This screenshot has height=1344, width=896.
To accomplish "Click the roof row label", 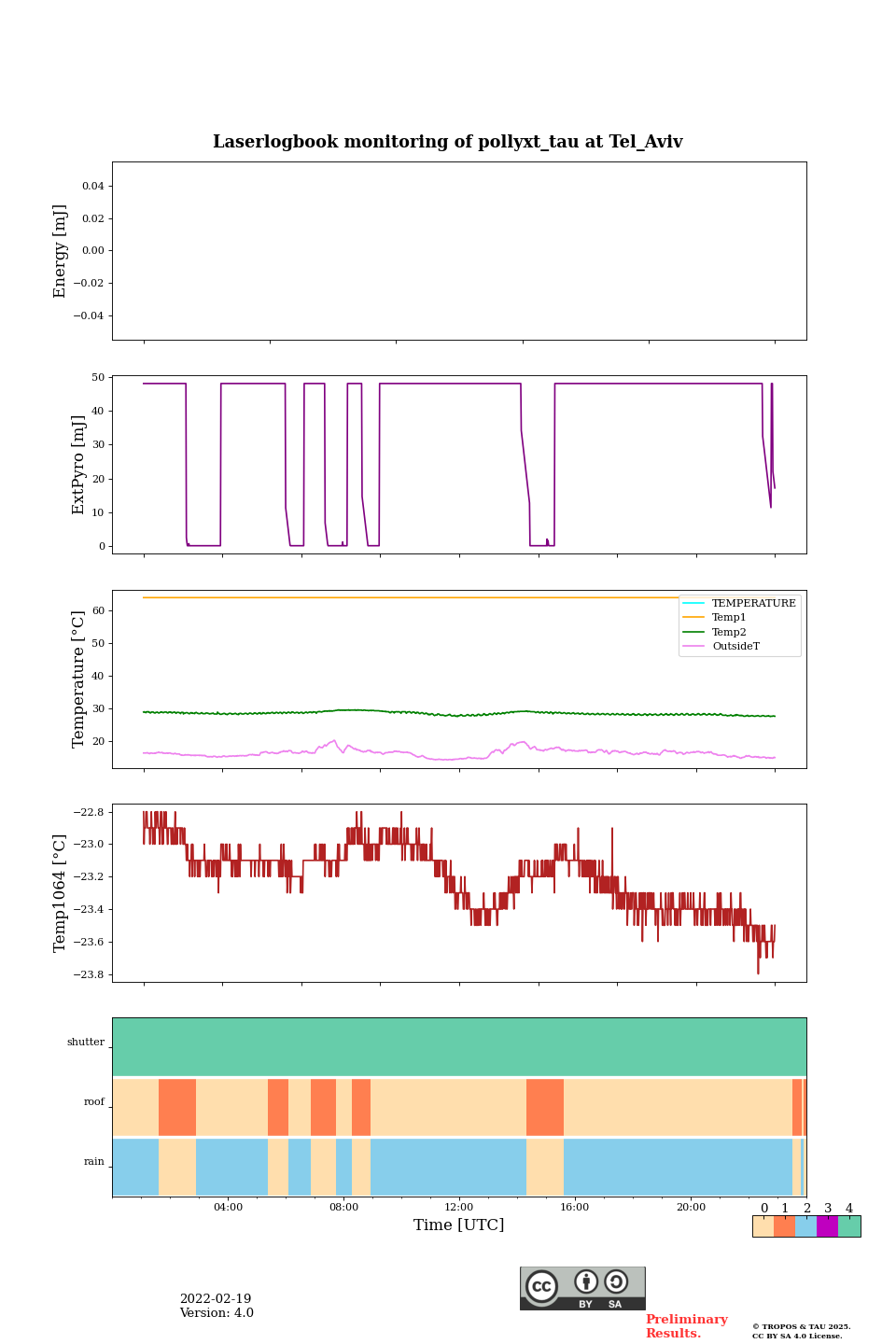I will (x=94, y=1102).
